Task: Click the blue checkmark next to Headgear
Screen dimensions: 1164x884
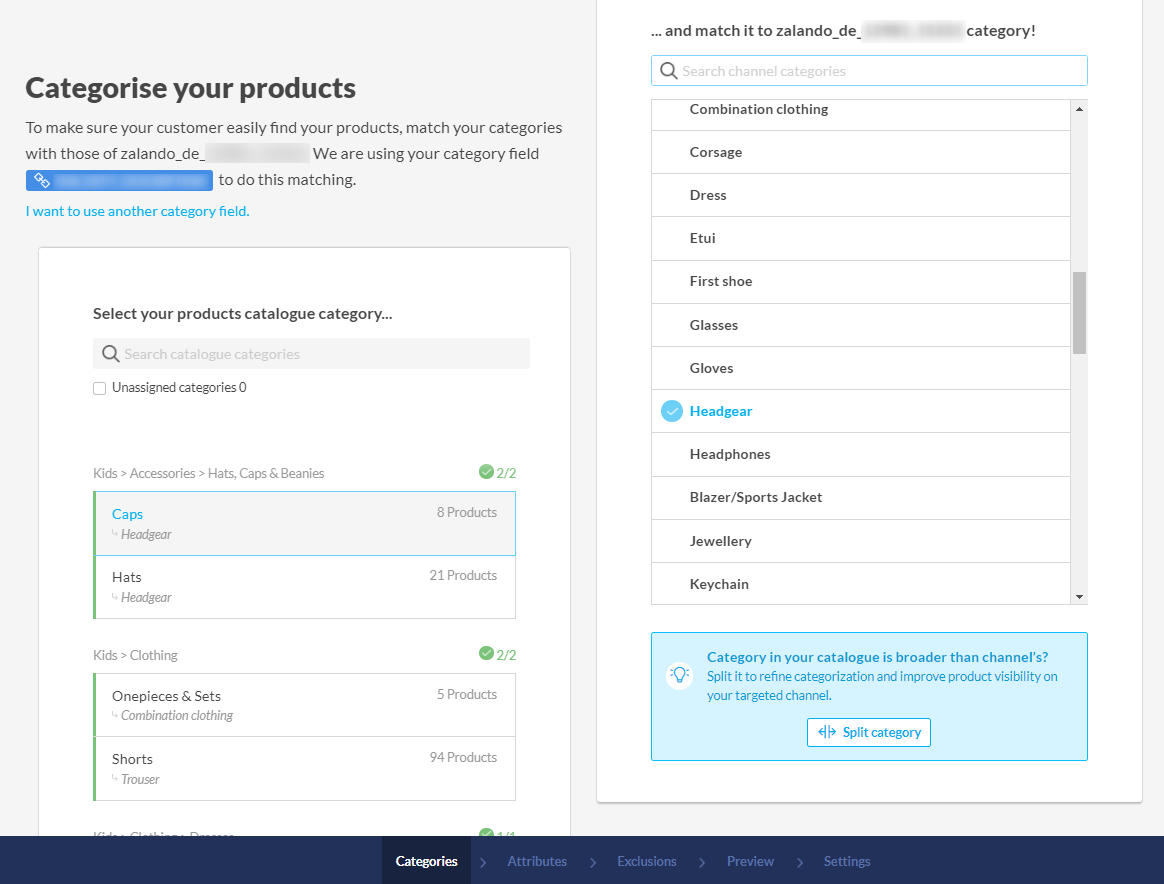Action: point(672,411)
